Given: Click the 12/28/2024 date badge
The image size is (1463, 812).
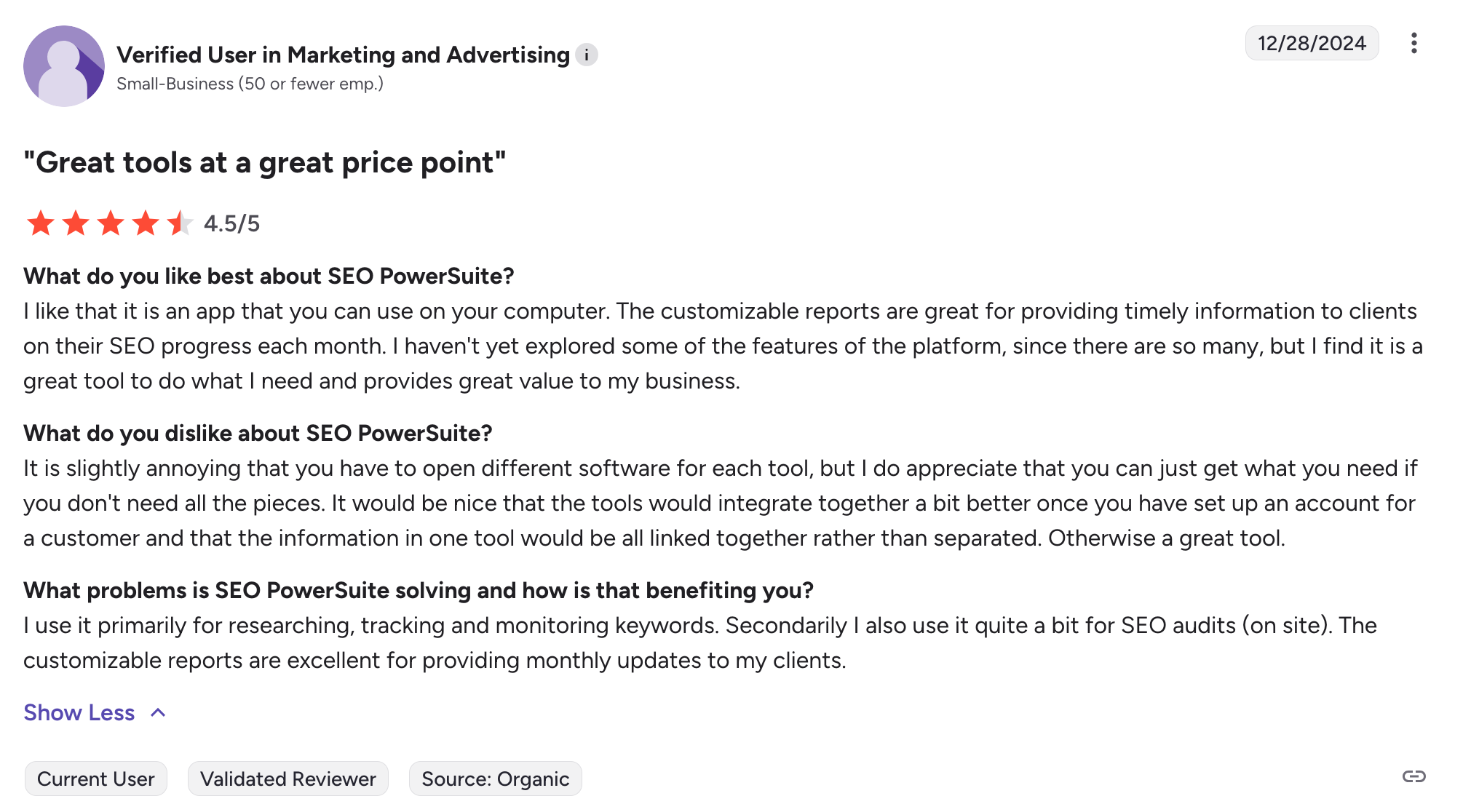Looking at the screenshot, I should (1312, 44).
